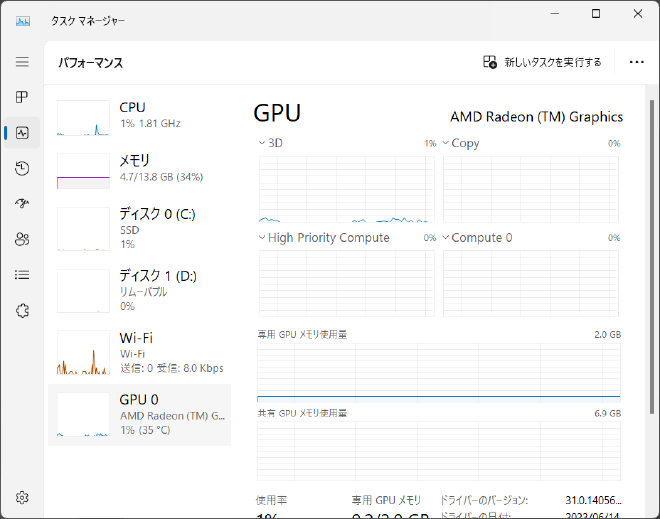Minimize the Task Manager window
The image size is (660, 519).
tap(555, 14)
